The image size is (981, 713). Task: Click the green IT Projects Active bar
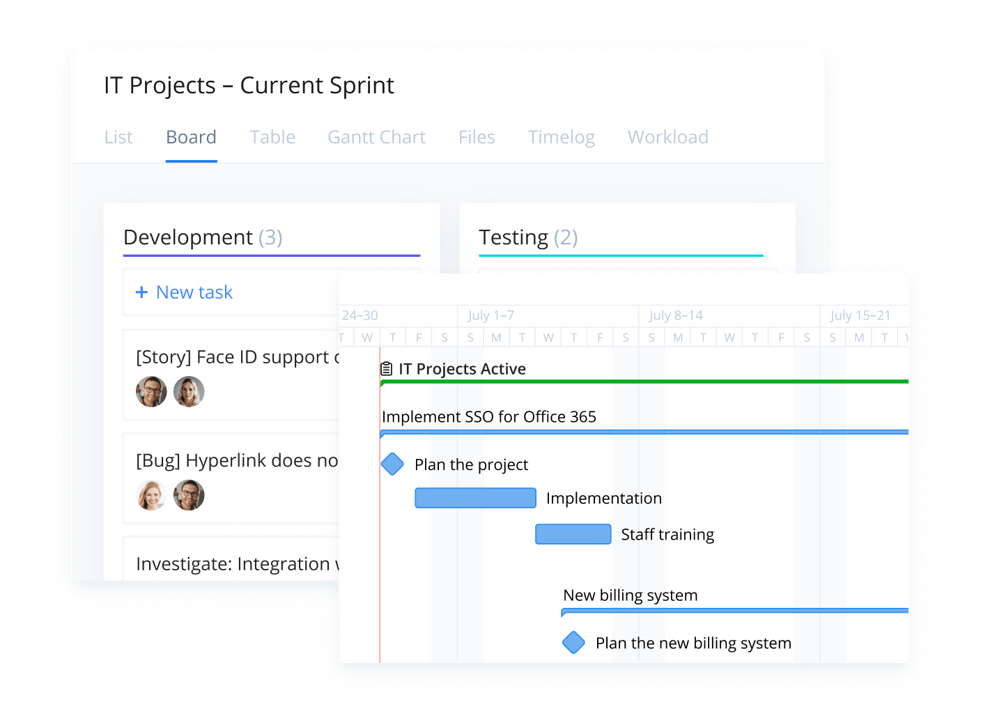point(644,382)
